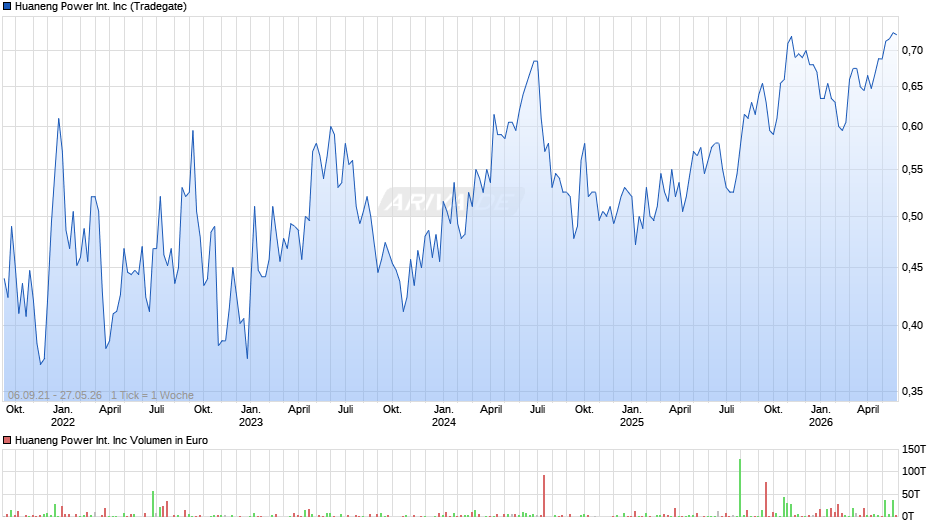Click the first Okt. label at the axis start
Screen dimensions: 940x526
pyautogui.click(x=15, y=409)
